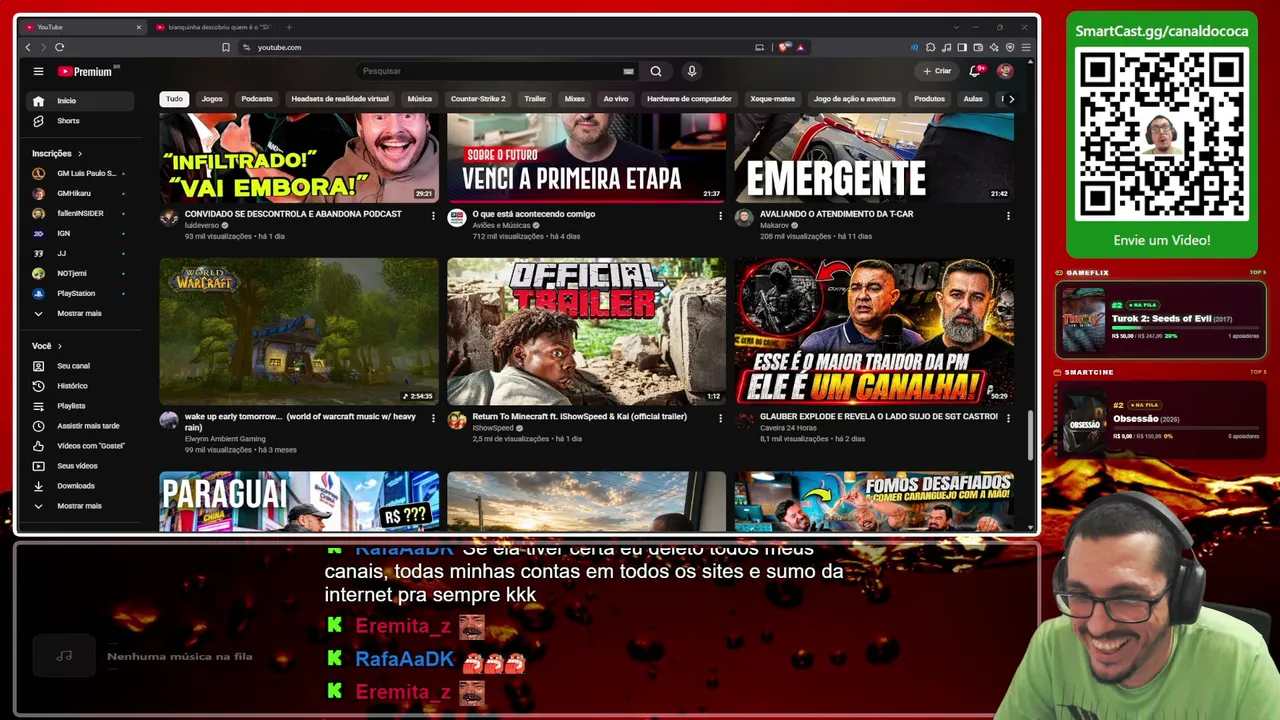Click the search magnifier button
This screenshot has width=1280, height=720.
[x=656, y=71]
